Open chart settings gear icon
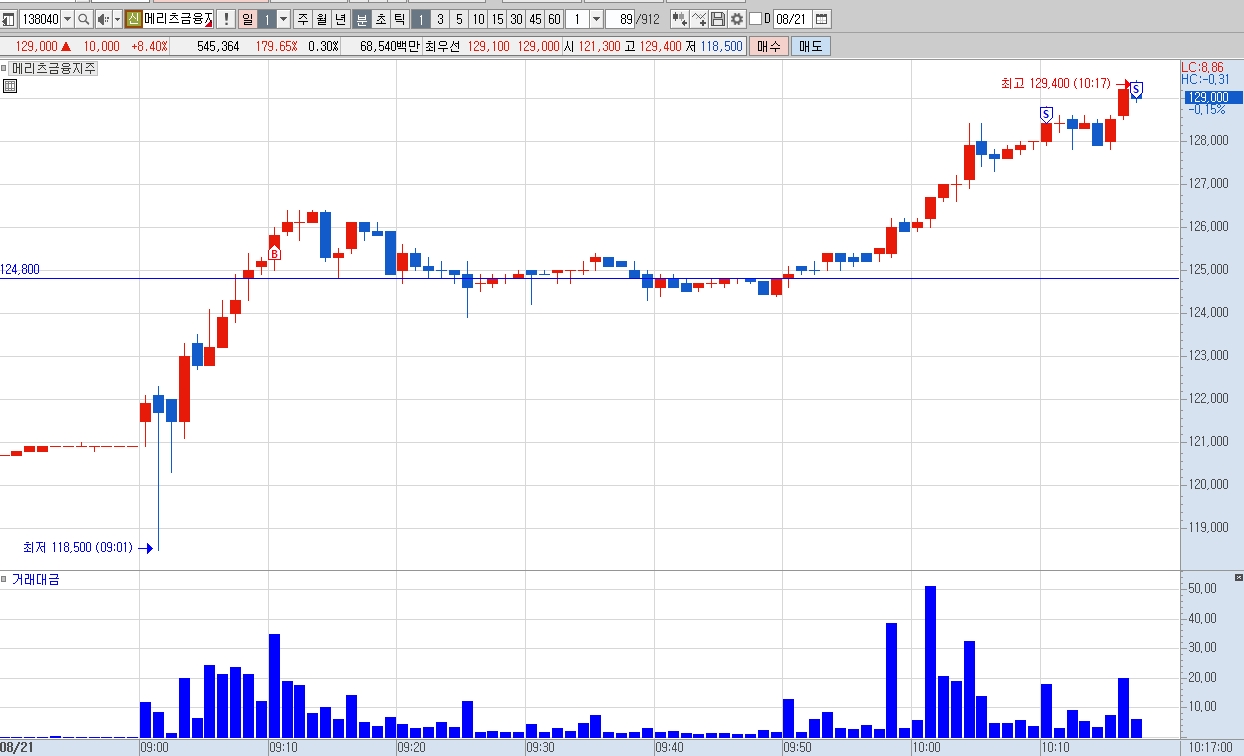 click(x=736, y=19)
